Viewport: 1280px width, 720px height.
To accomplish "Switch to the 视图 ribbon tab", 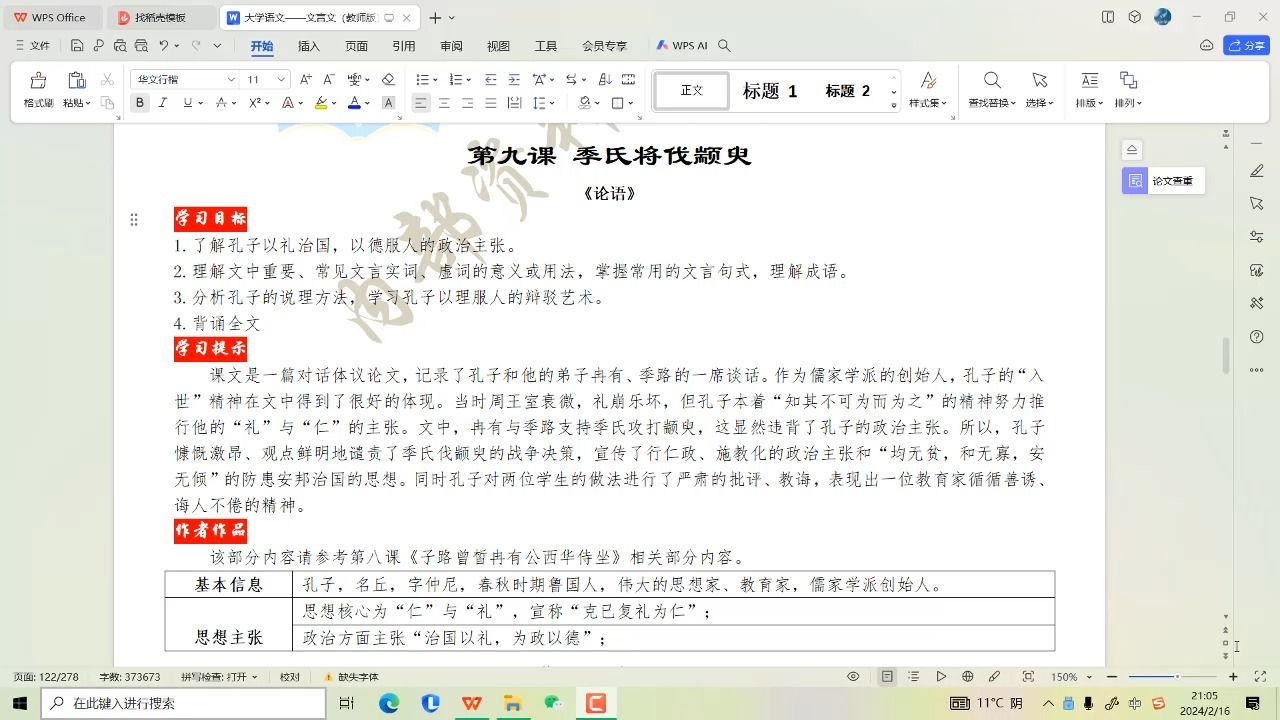I will coord(498,46).
